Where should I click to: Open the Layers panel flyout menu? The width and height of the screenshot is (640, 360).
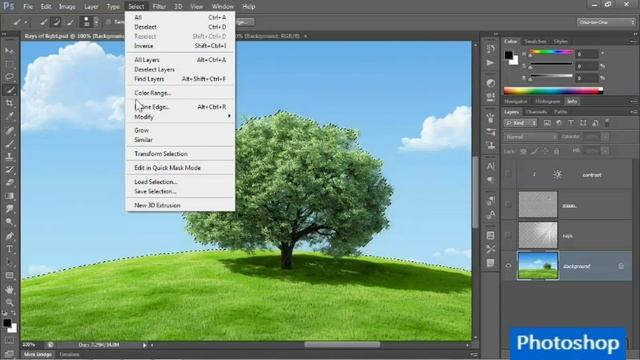[x=633, y=112]
